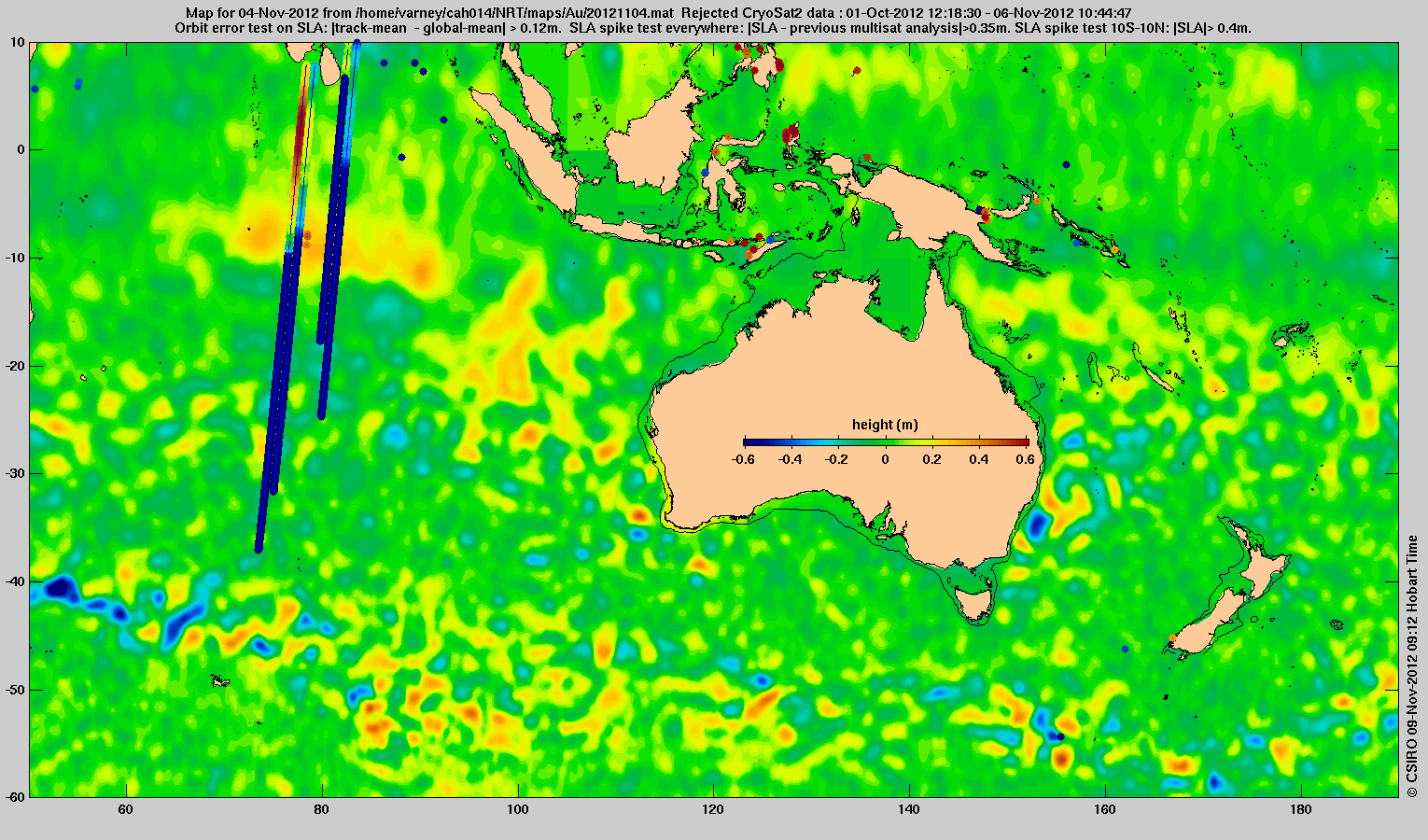The image size is (1428, 840).
Task: Click longitude axis label '80'
Action: (322, 810)
